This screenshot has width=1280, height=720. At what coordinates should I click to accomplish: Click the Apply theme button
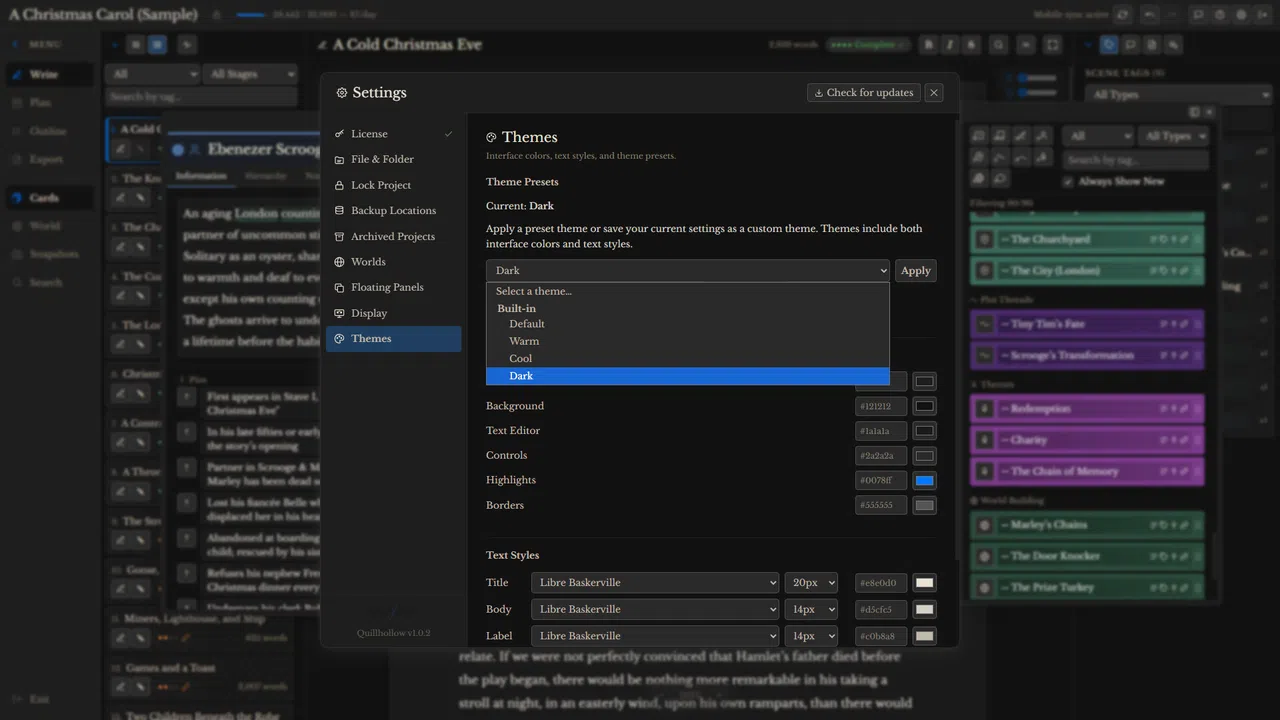click(916, 271)
